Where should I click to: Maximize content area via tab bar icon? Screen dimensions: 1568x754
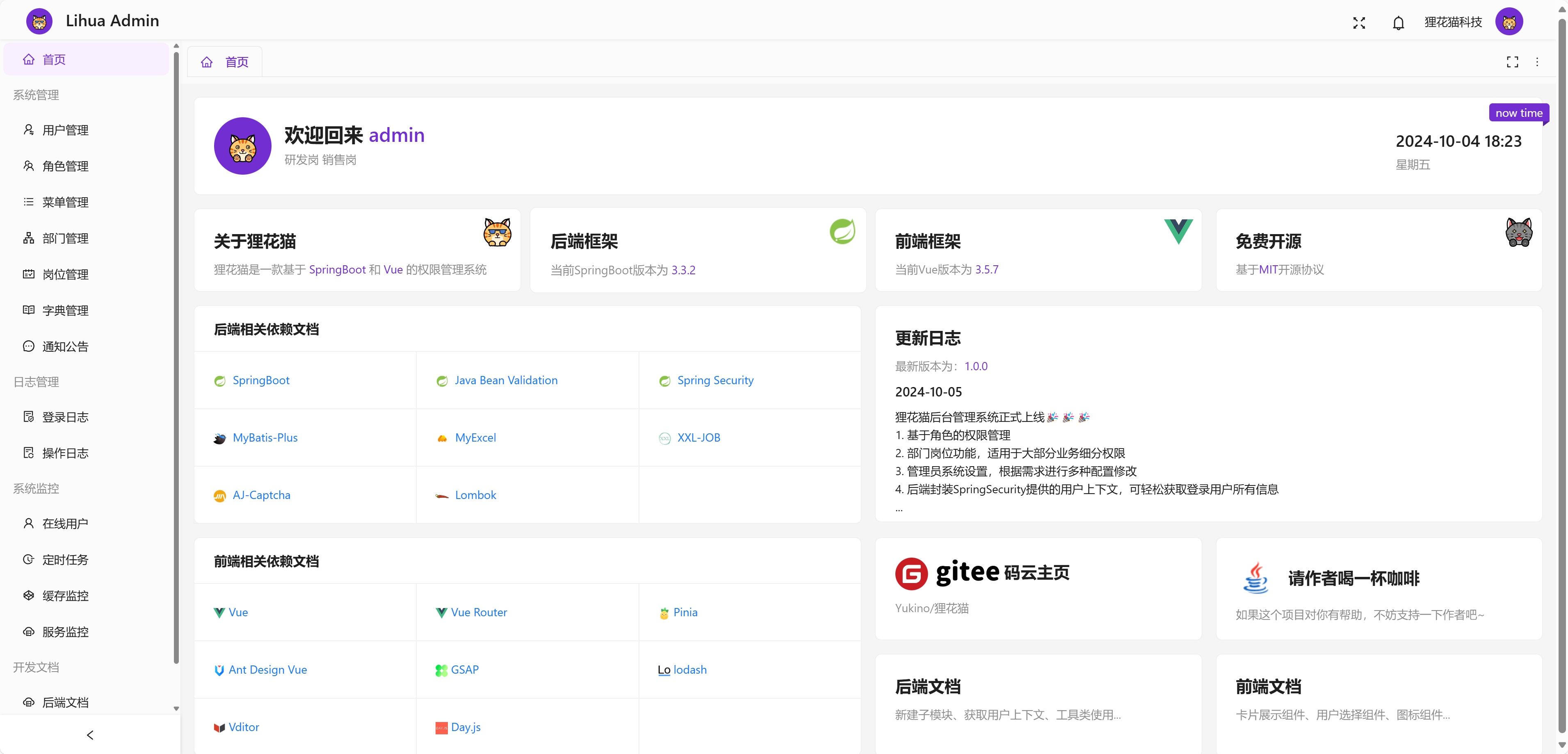1512,62
